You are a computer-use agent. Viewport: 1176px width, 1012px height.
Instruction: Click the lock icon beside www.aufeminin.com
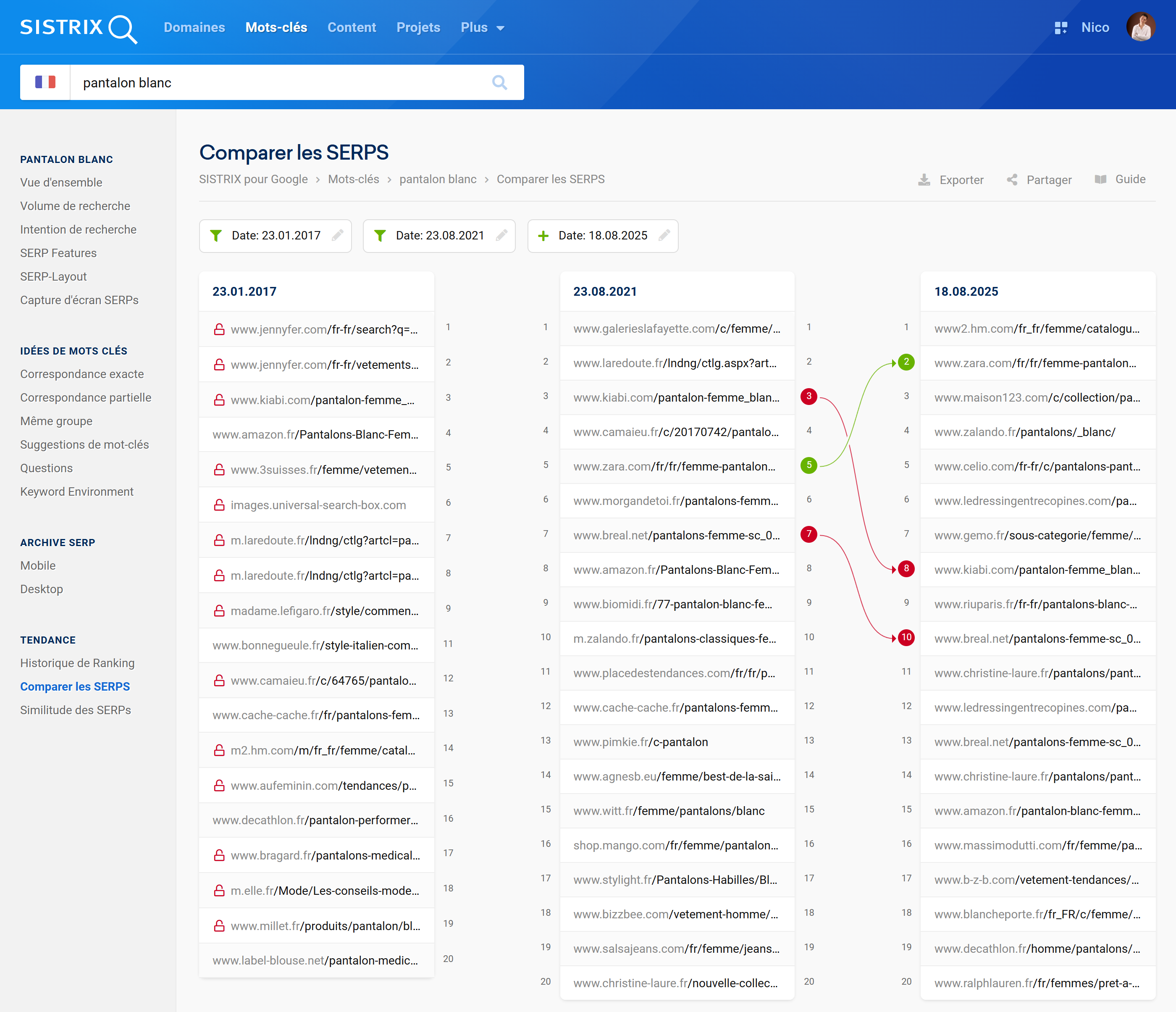coord(219,786)
